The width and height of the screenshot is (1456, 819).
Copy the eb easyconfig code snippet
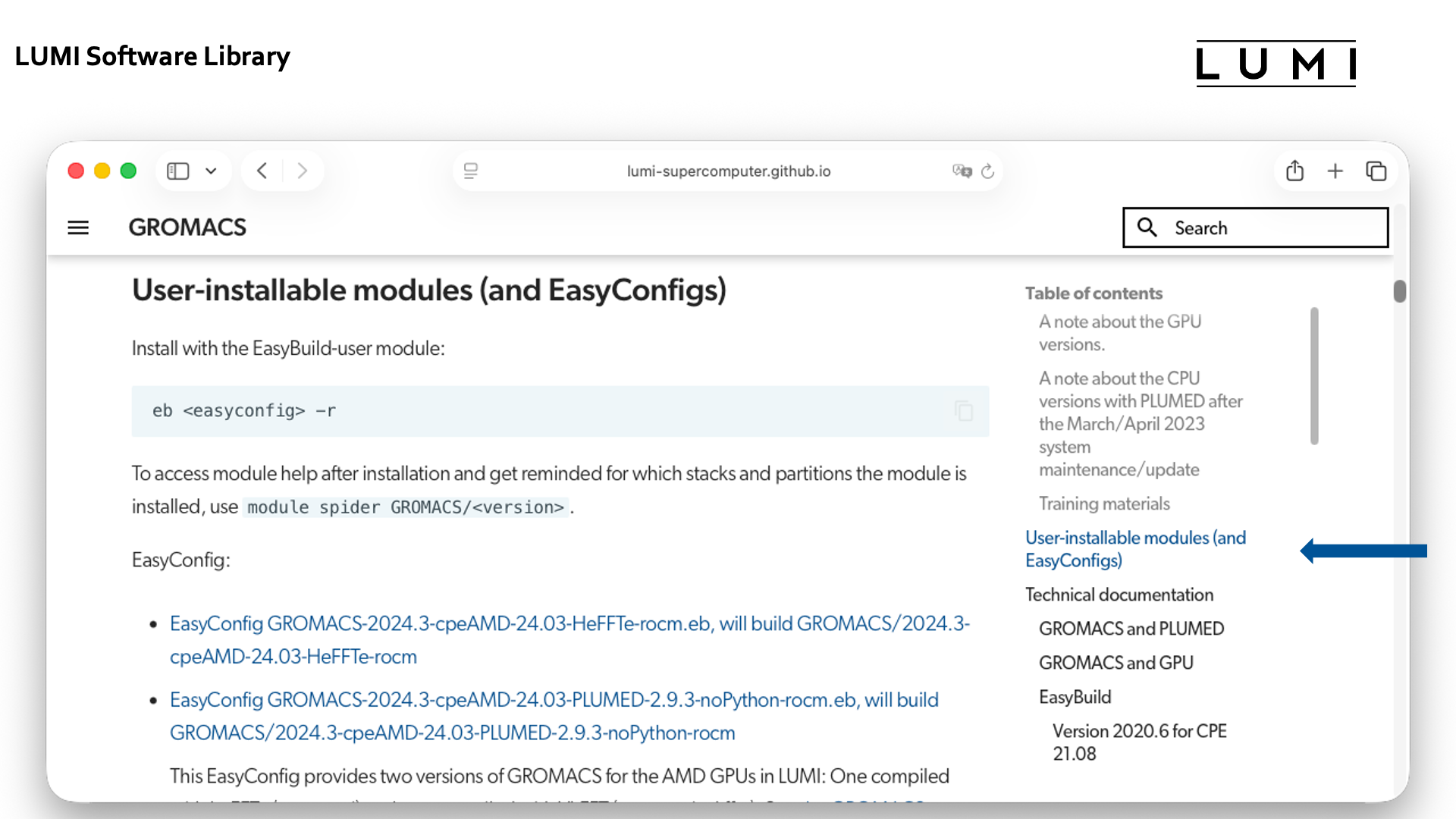pos(964,411)
